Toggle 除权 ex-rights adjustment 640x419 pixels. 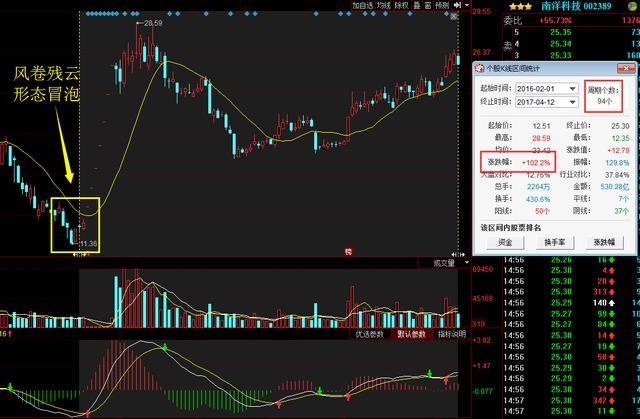point(402,5)
